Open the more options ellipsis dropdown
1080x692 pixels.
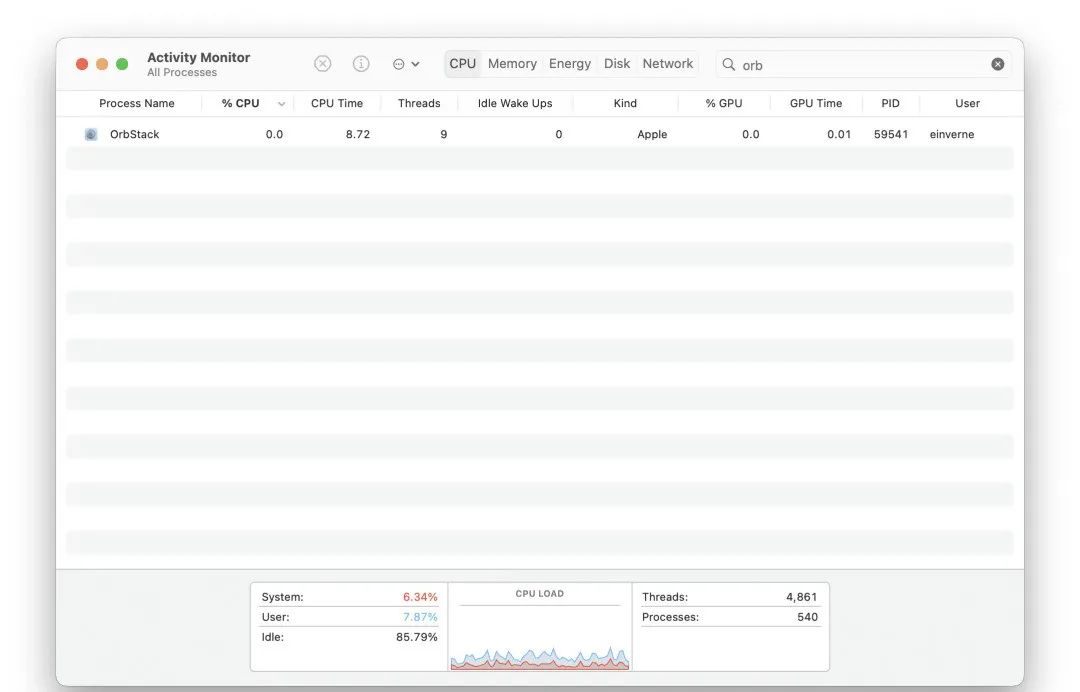[406, 64]
